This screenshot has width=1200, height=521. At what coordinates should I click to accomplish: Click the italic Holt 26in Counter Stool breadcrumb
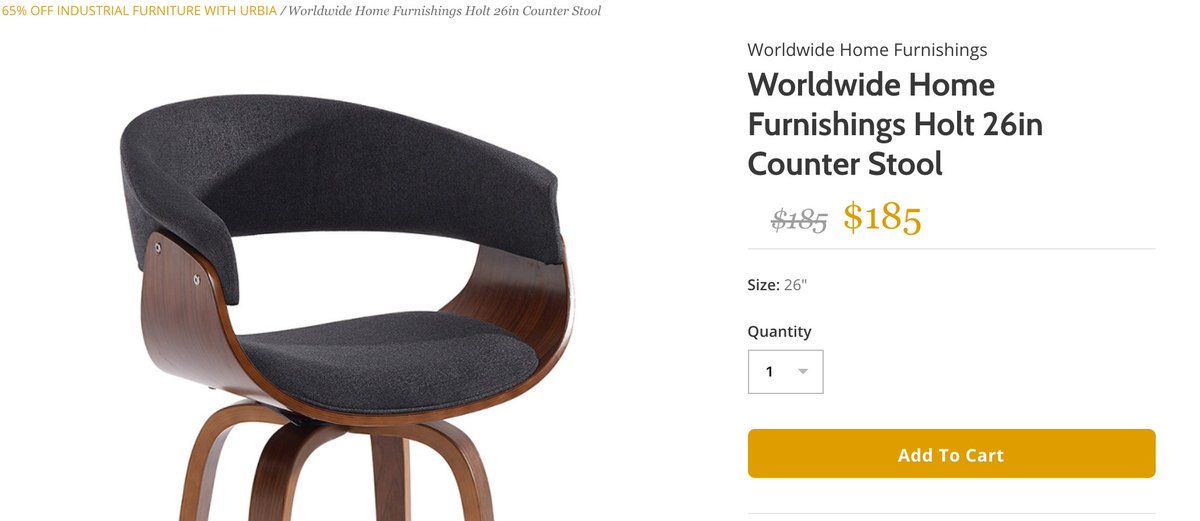(445, 11)
